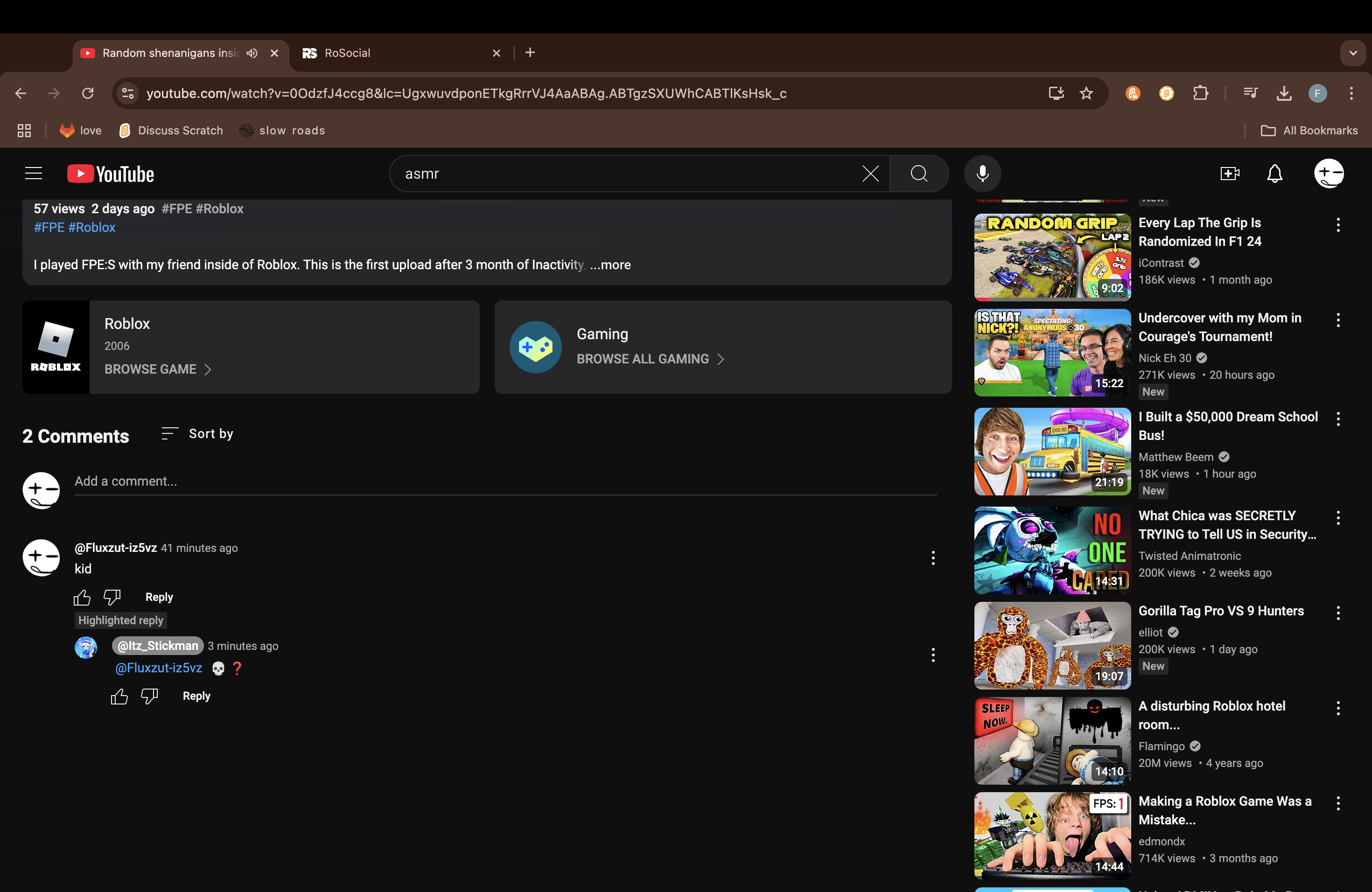This screenshot has height=892, width=1372.
Task: Open the 'love' bookmark
Action: (x=81, y=131)
